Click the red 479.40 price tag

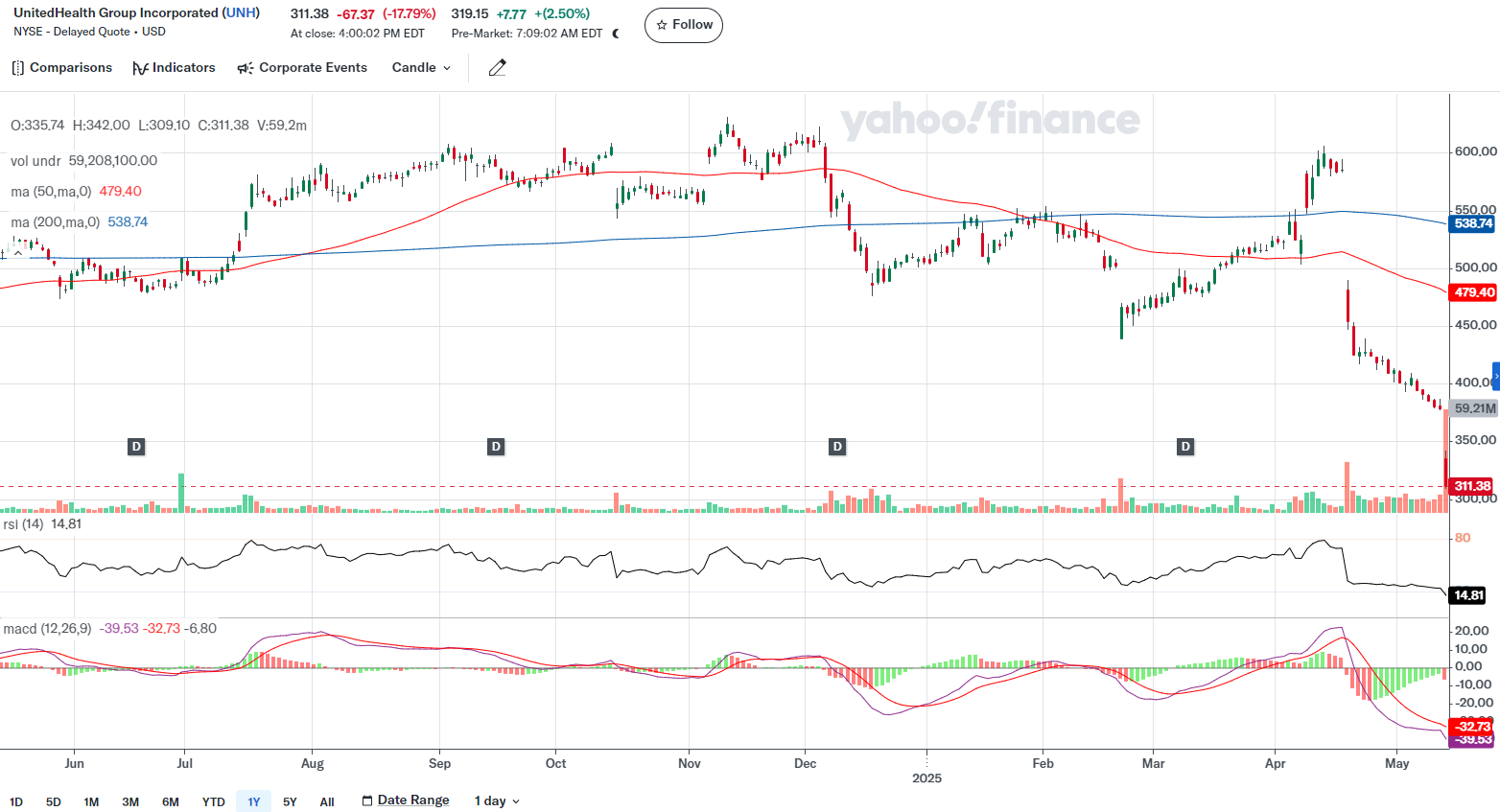pyautogui.click(x=1473, y=292)
